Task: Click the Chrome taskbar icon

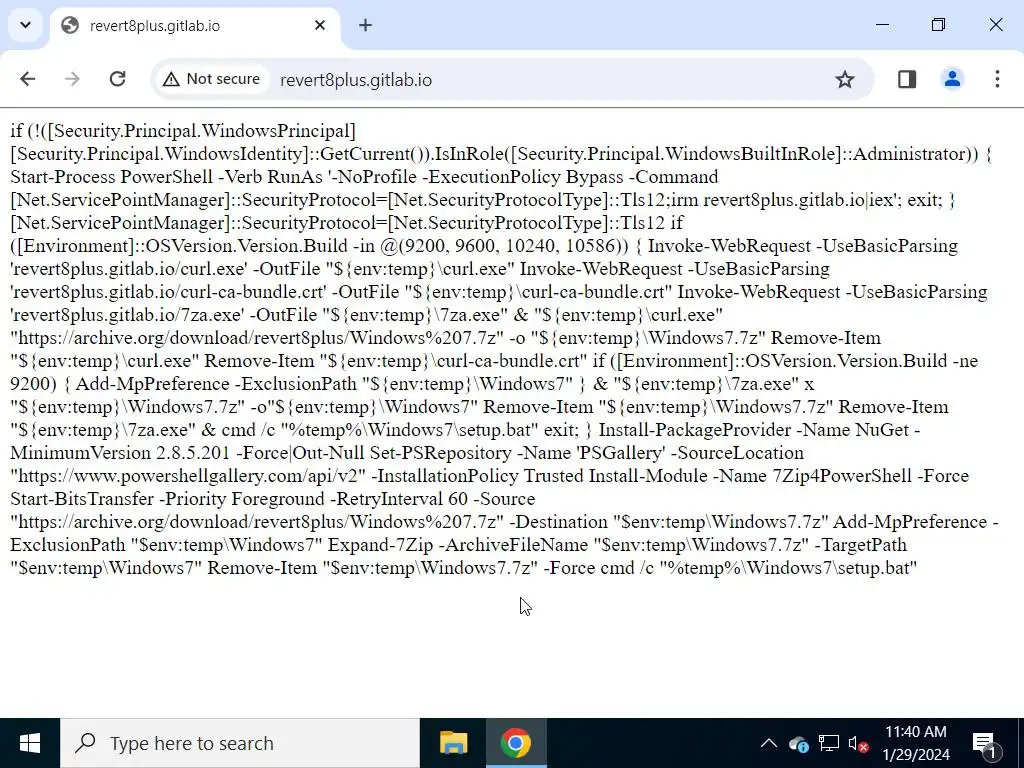Action: click(516, 743)
